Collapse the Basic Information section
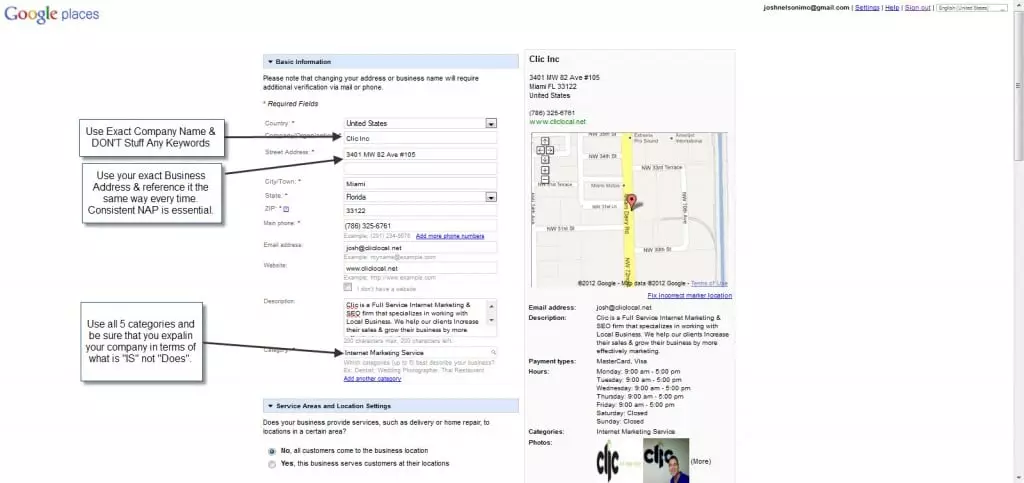Screen dimensions: 1024x483 pos(269,62)
